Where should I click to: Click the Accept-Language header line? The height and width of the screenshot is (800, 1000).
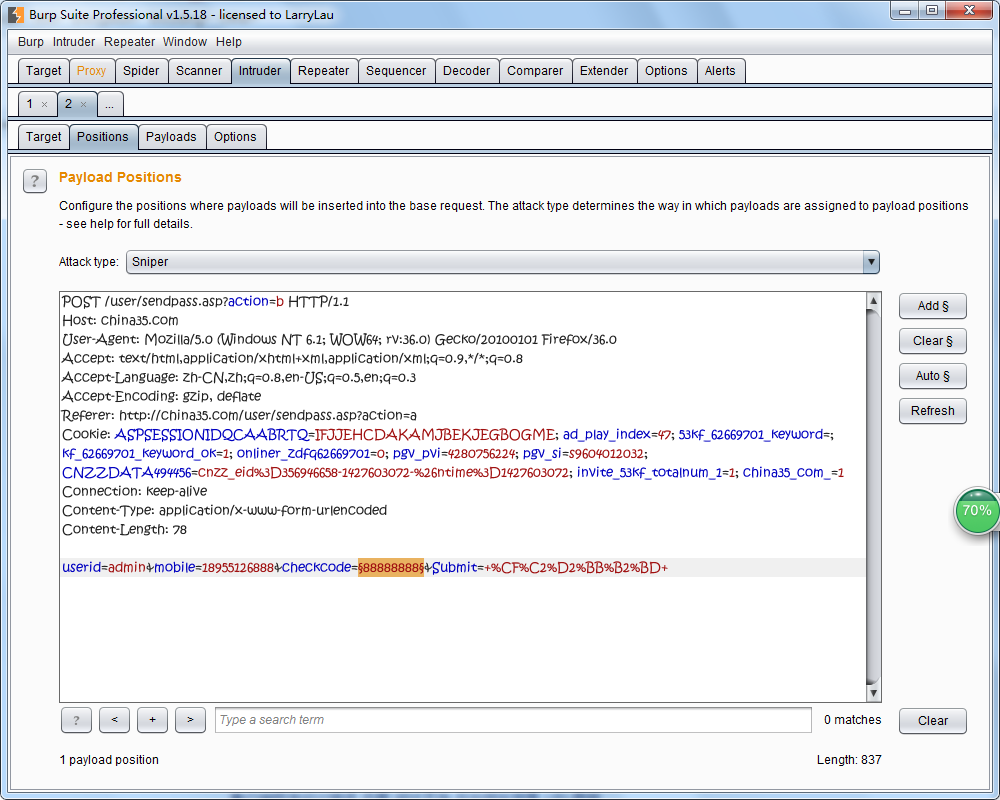tap(239, 378)
